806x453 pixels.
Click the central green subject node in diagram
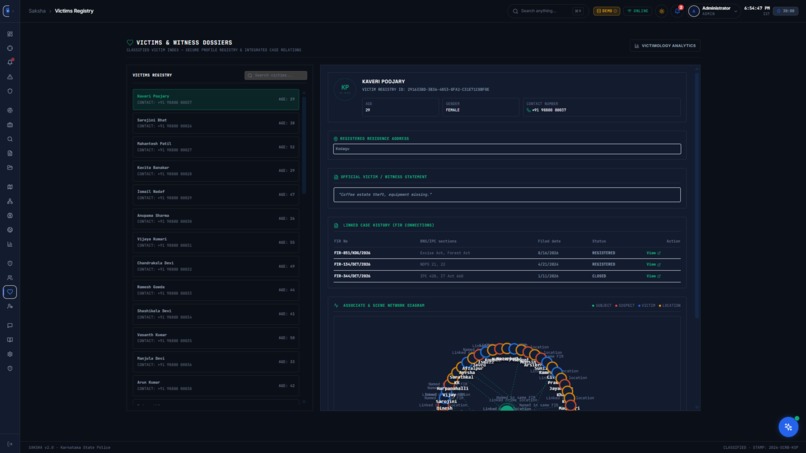click(507, 408)
